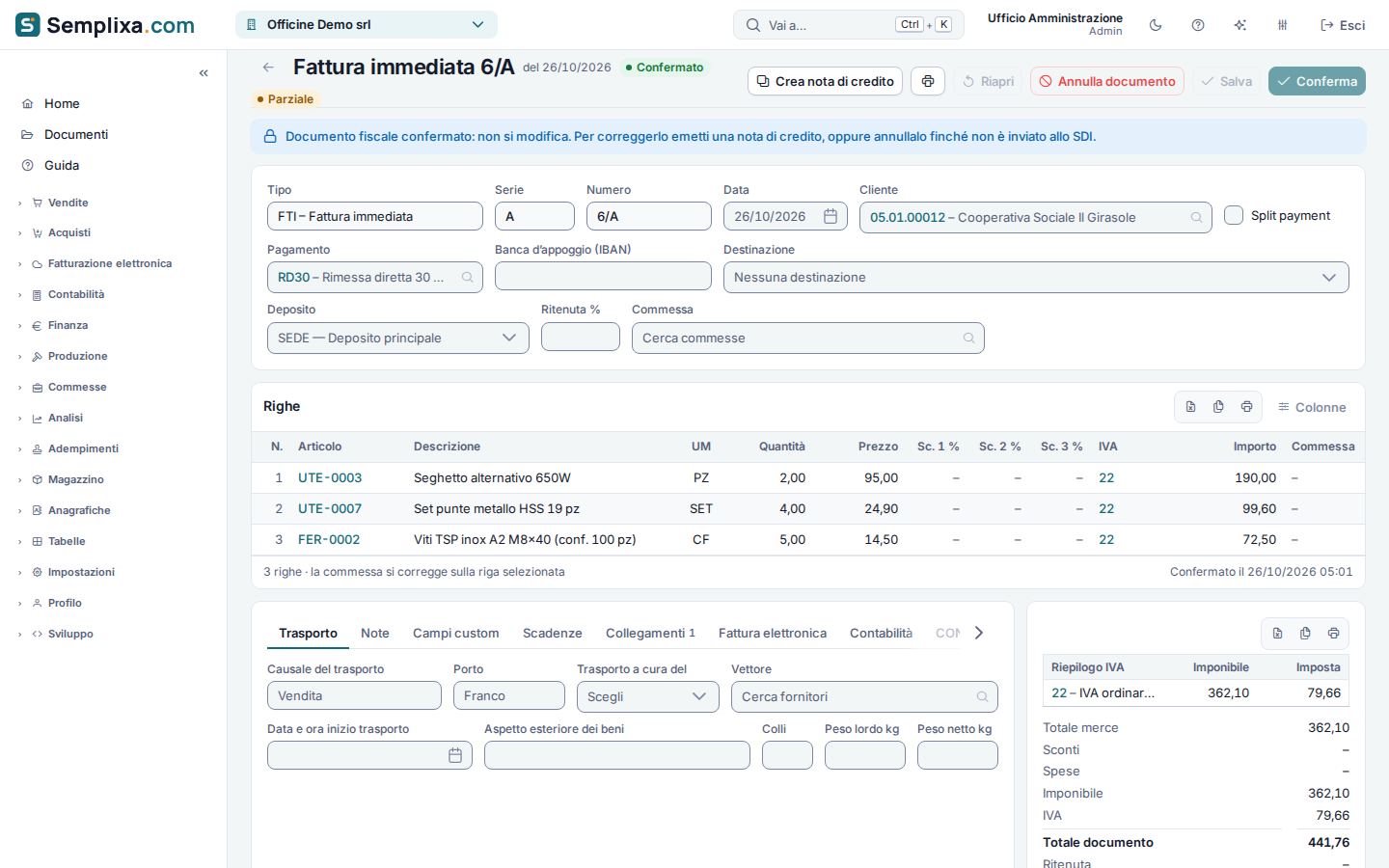Export rows file icon in Righe toolbar

point(1190,407)
